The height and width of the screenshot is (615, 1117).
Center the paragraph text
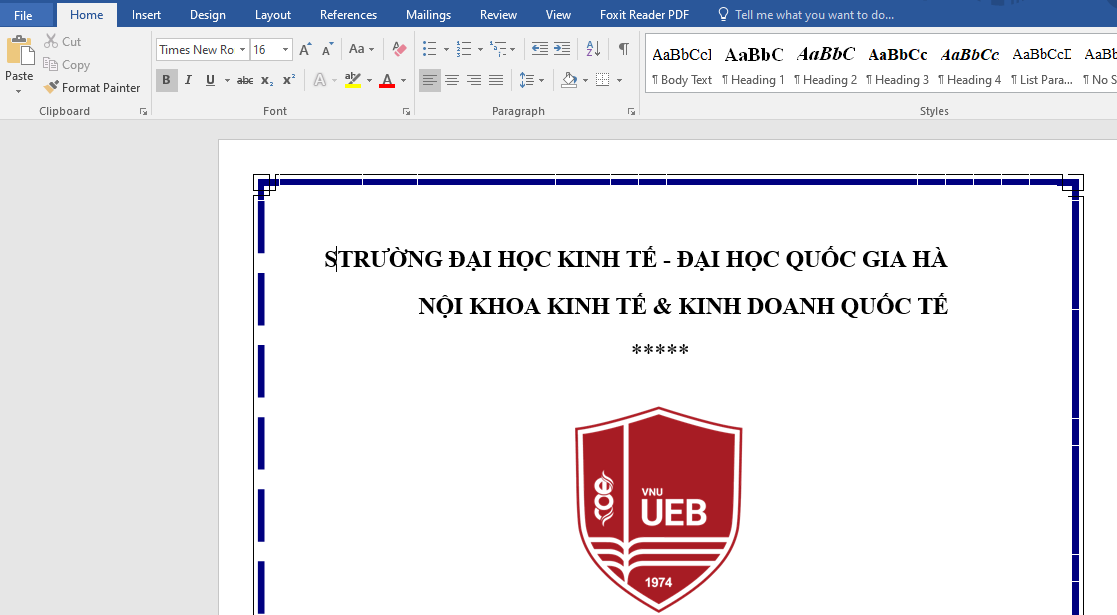coord(452,81)
